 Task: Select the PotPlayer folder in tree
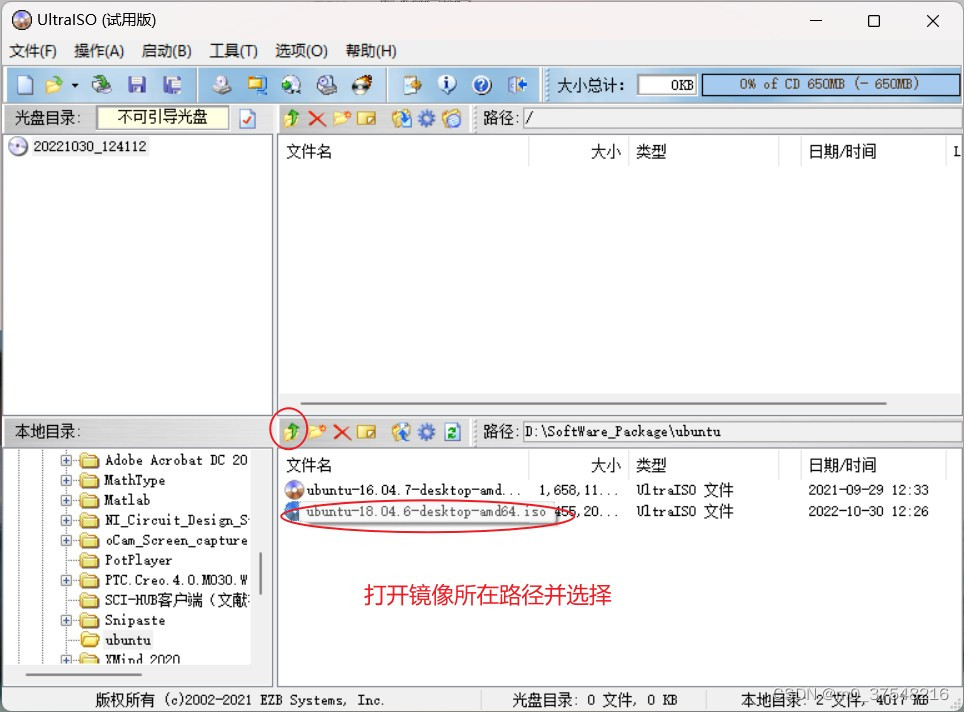pos(138,560)
